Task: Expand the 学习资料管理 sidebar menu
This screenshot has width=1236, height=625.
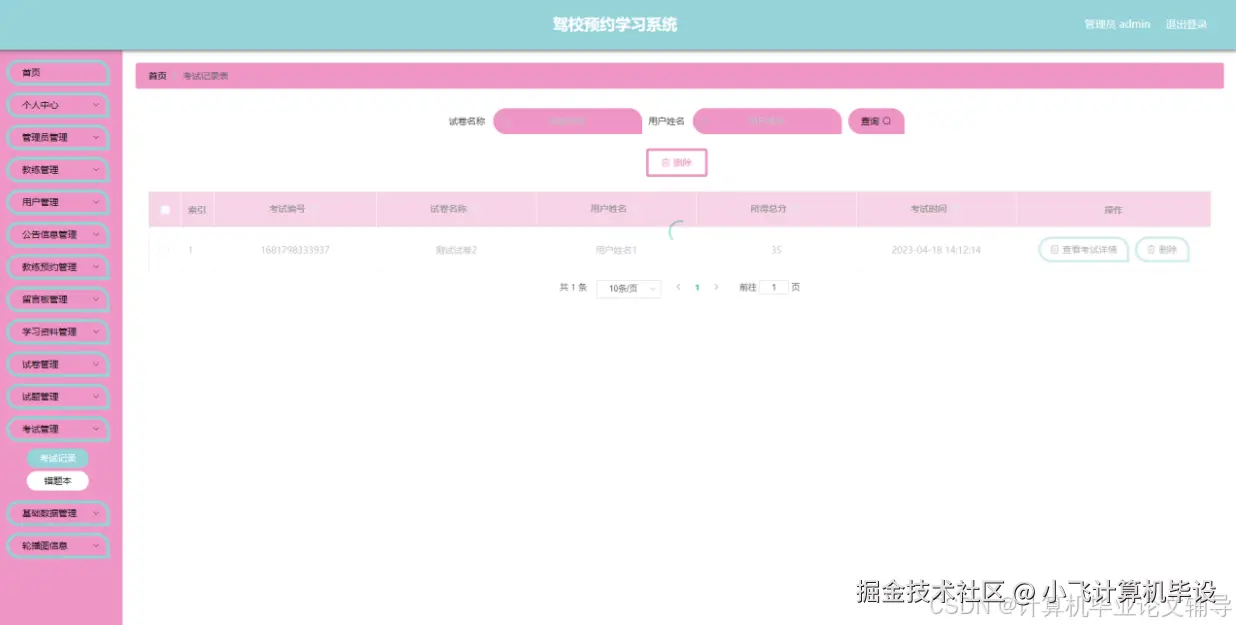Action: point(58,332)
